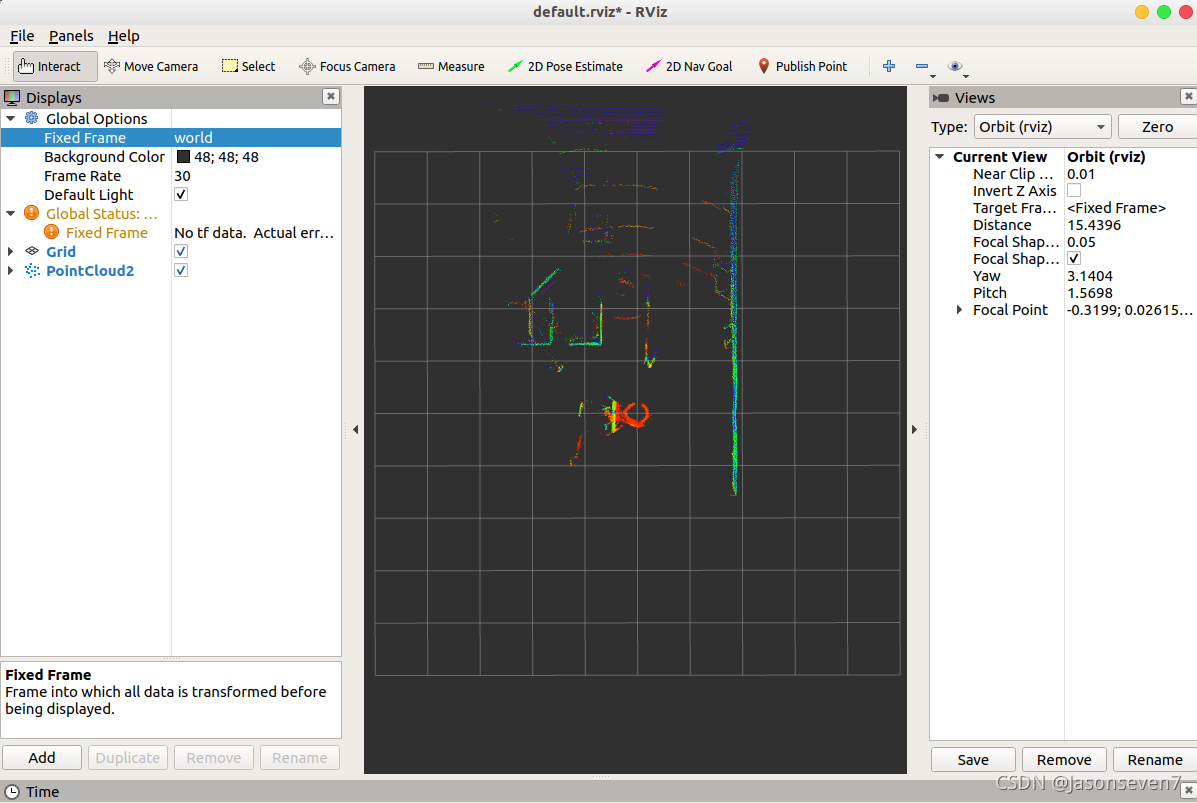The image size is (1197, 803).
Task: Pick the Measure tool
Action: click(x=451, y=66)
